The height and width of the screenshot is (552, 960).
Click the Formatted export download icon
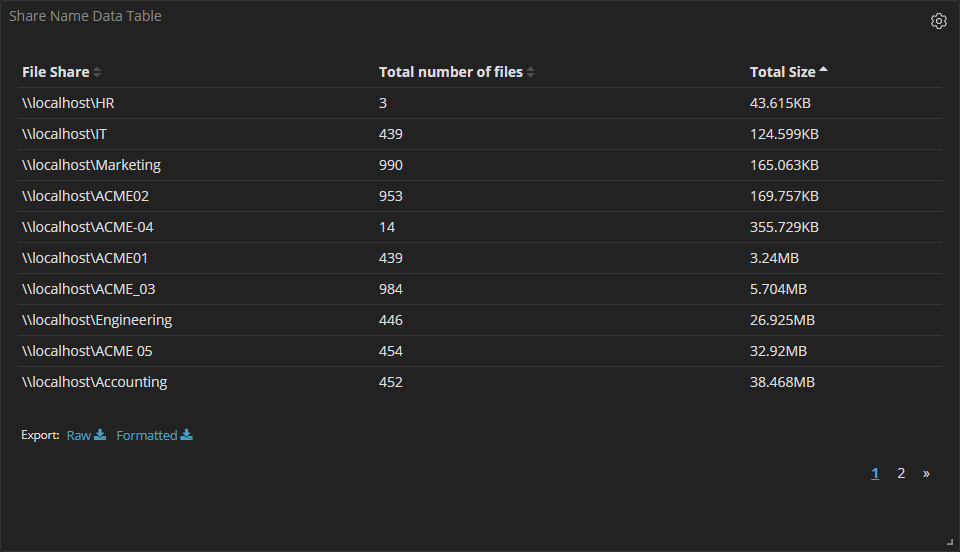(x=187, y=435)
